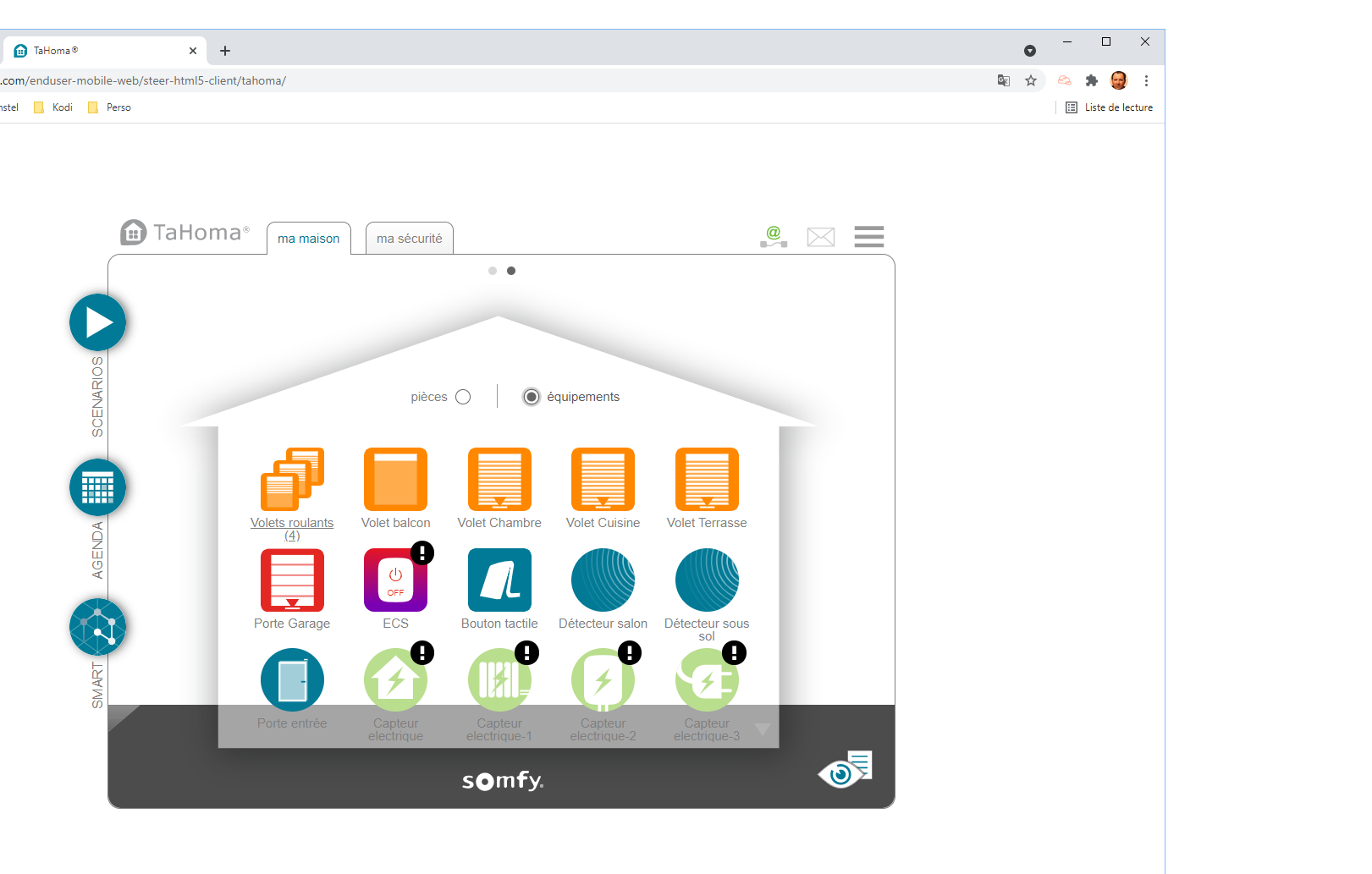1372x874 pixels.
Task: Select the Détecteur salon sensor icon
Action: coord(603,580)
